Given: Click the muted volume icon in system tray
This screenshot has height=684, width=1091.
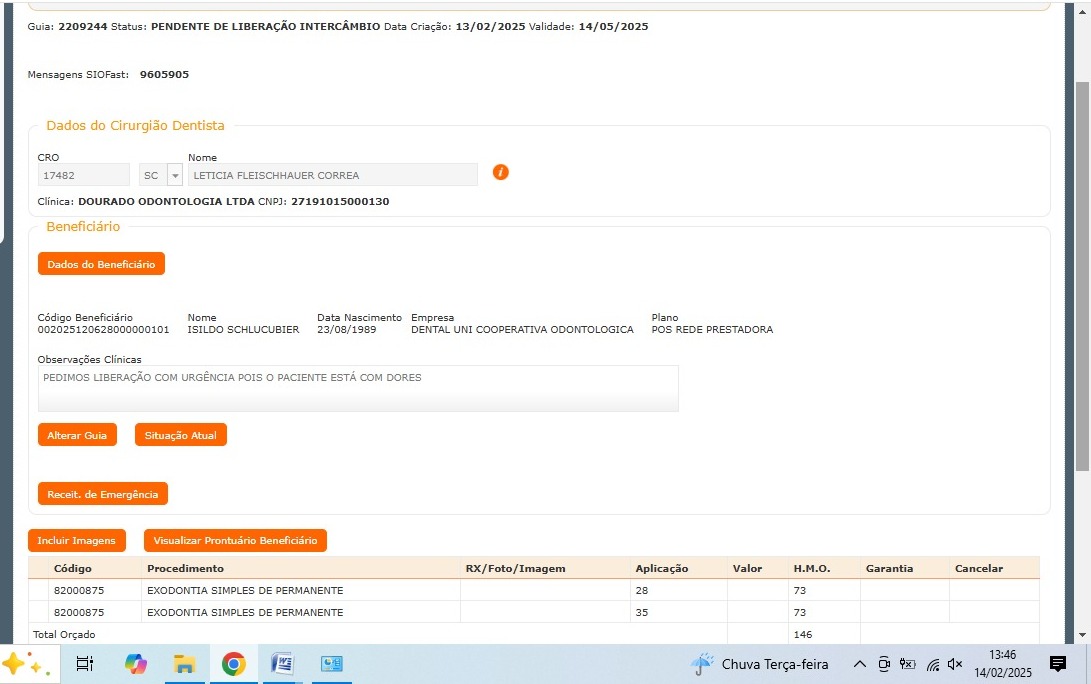Looking at the screenshot, I should click(x=955, y=664).
